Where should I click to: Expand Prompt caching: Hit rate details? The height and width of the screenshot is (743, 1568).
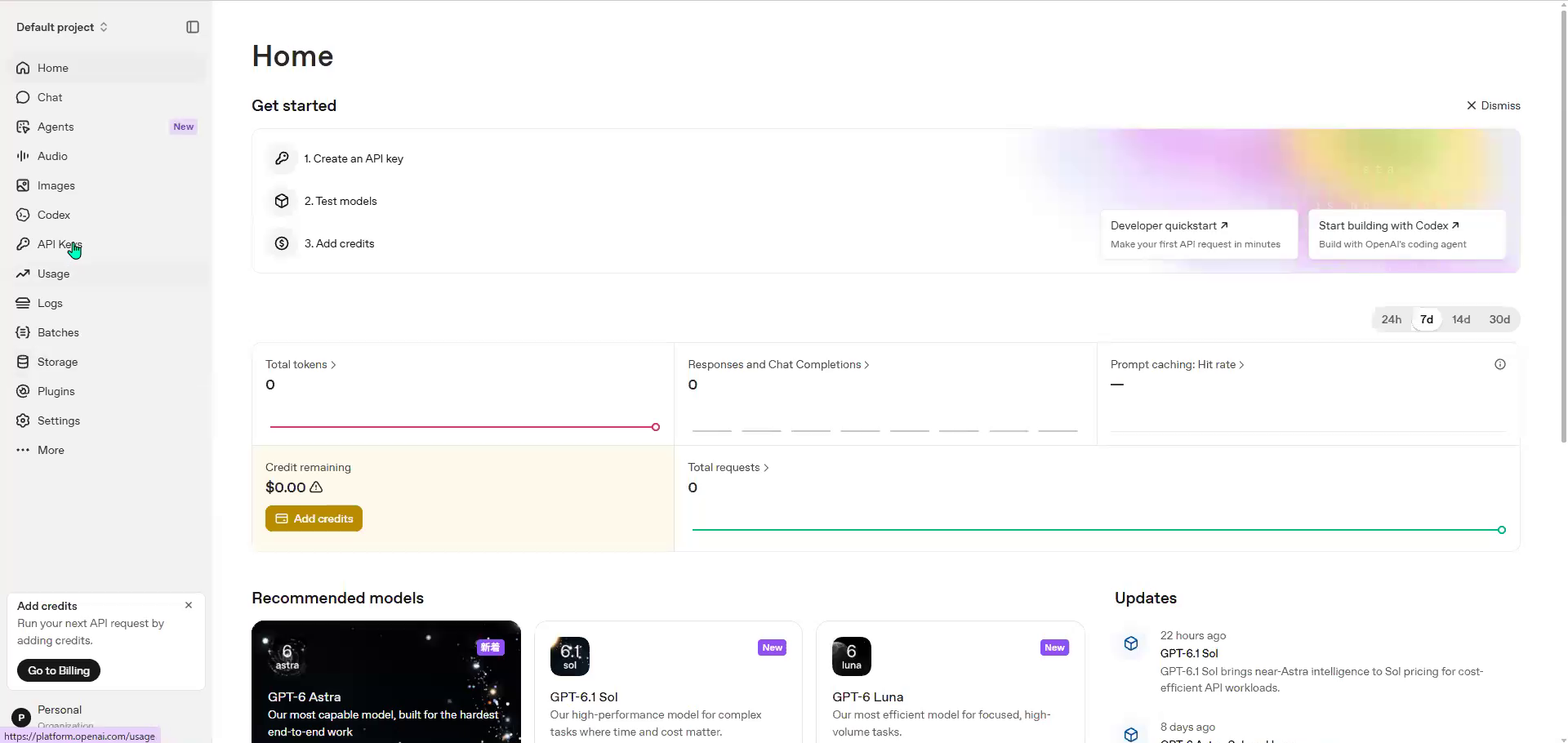(x=1177, y=364)
